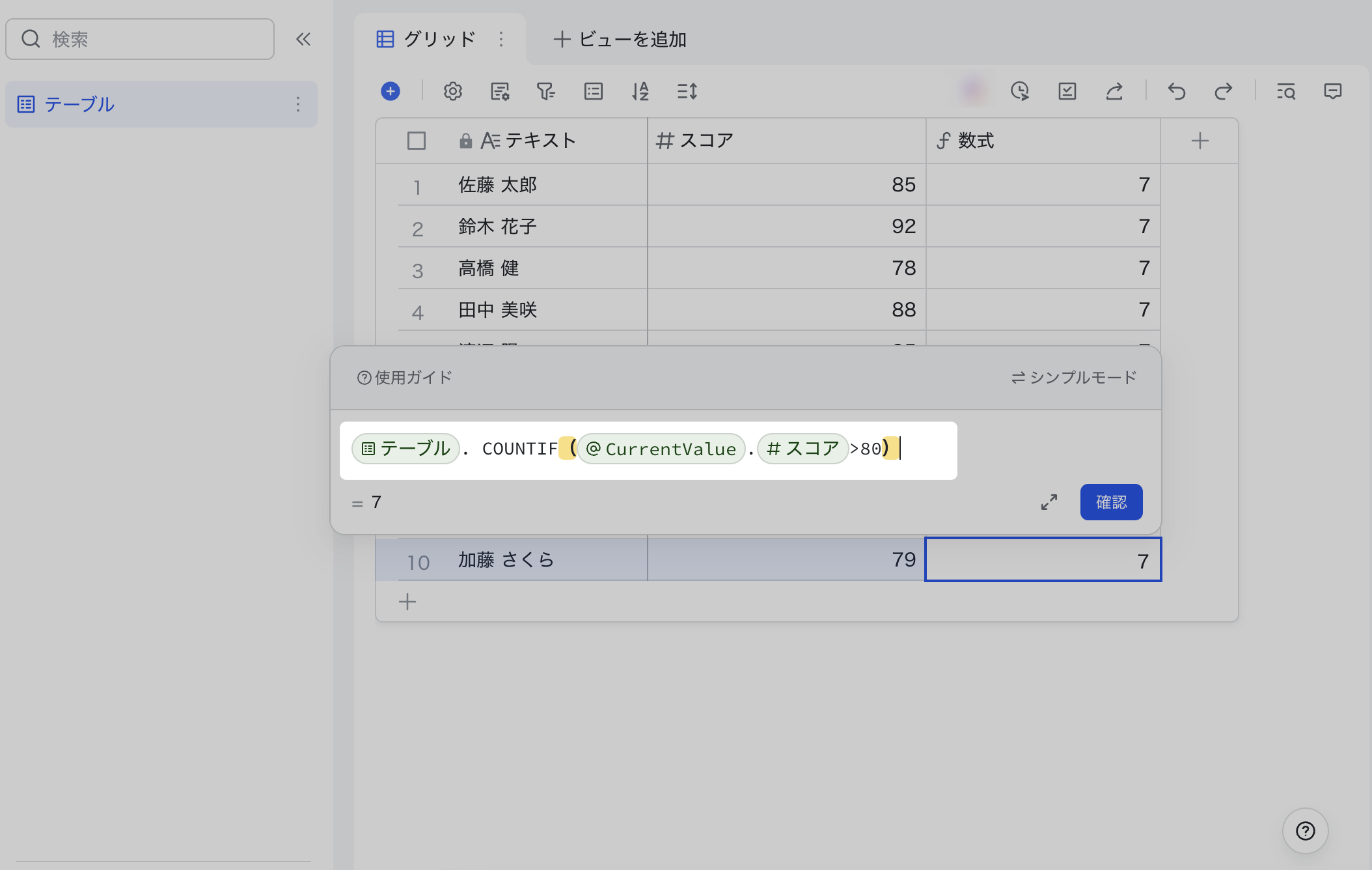Screen dimensions: 1372x870
Task: Open the view settings gear icon
Action: pos(453,91)
